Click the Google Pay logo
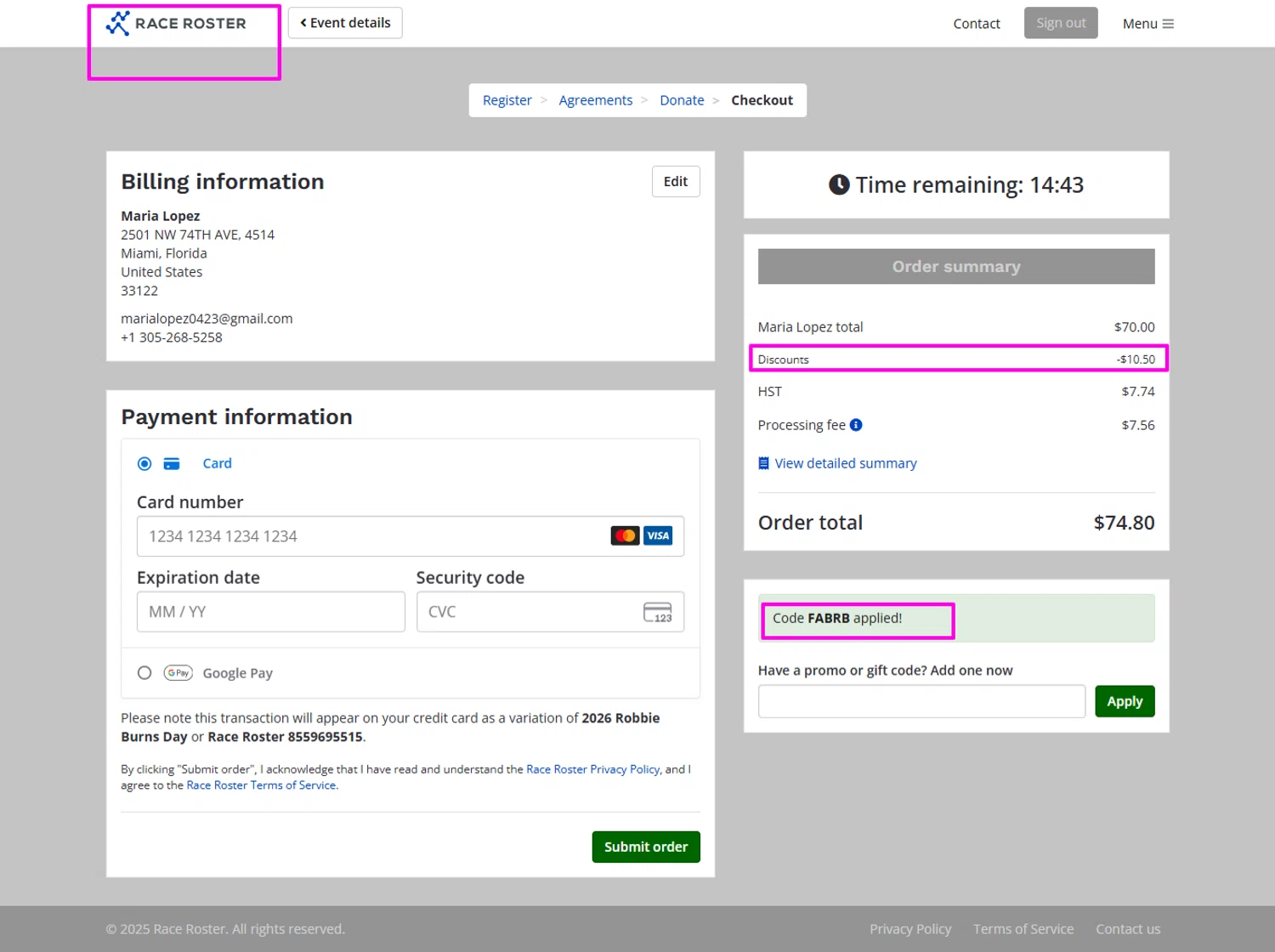Viewport: 1275px width, 952px height. tap(178, 672)
